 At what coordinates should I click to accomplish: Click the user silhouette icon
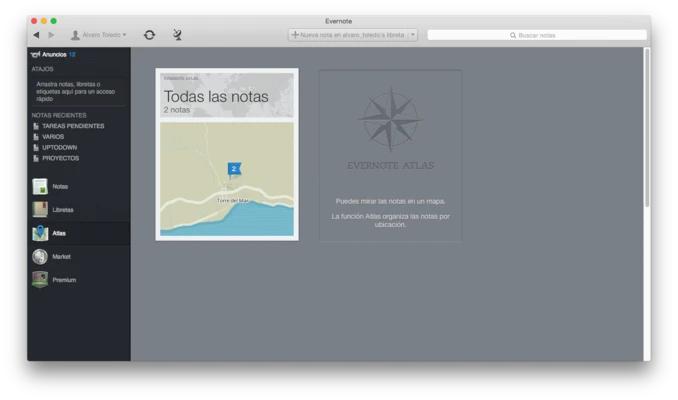[x=75, y=35]
